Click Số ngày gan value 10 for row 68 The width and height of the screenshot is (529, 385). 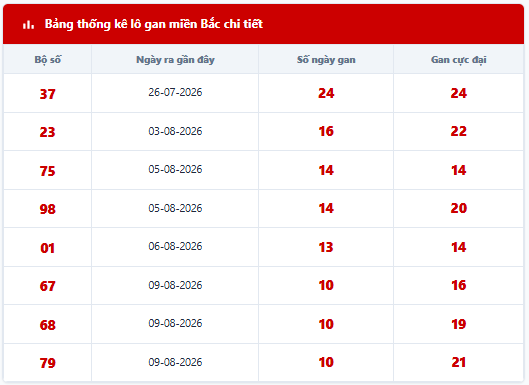326,324
